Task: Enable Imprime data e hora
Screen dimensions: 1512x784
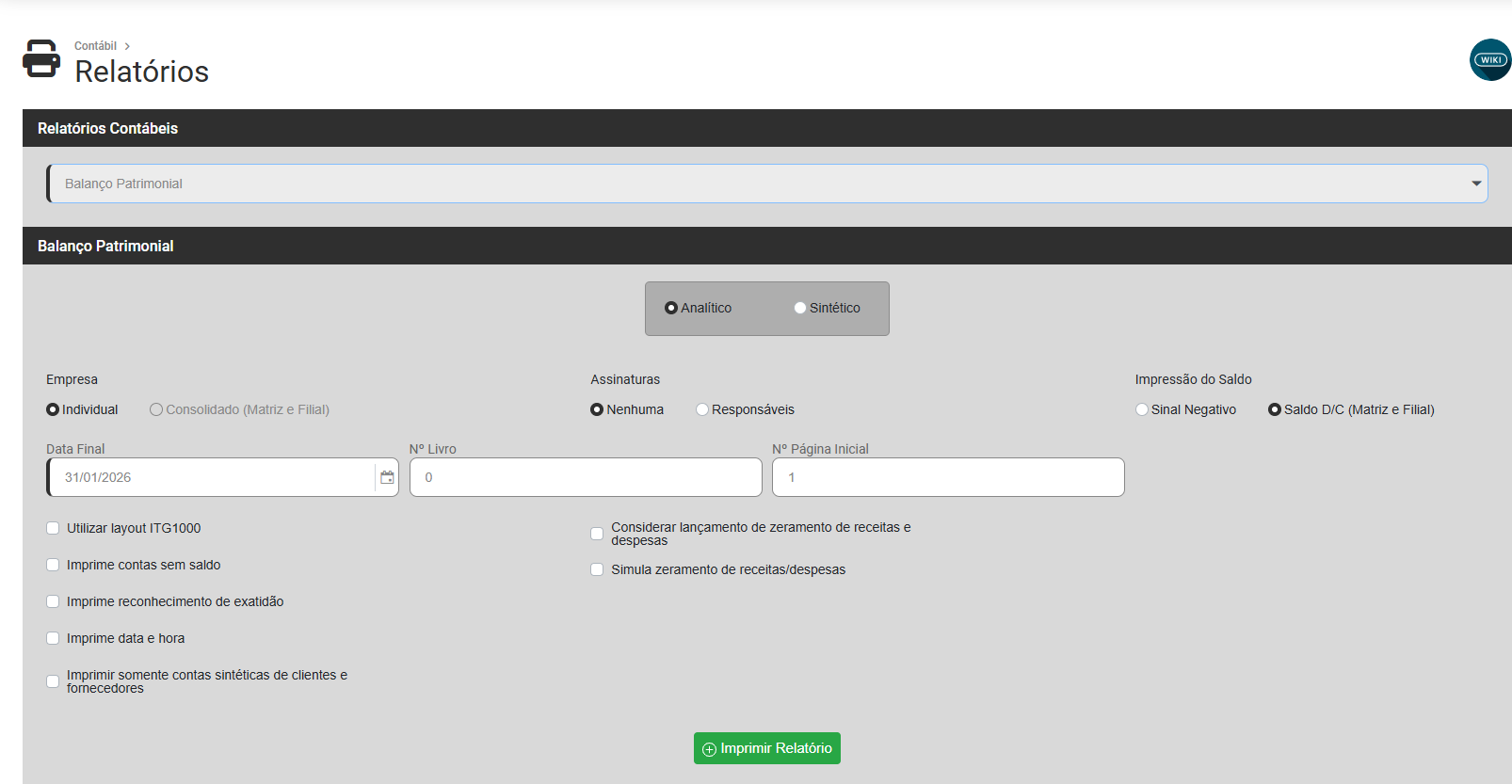Action: pyautogui.click(x=53, y=638)
